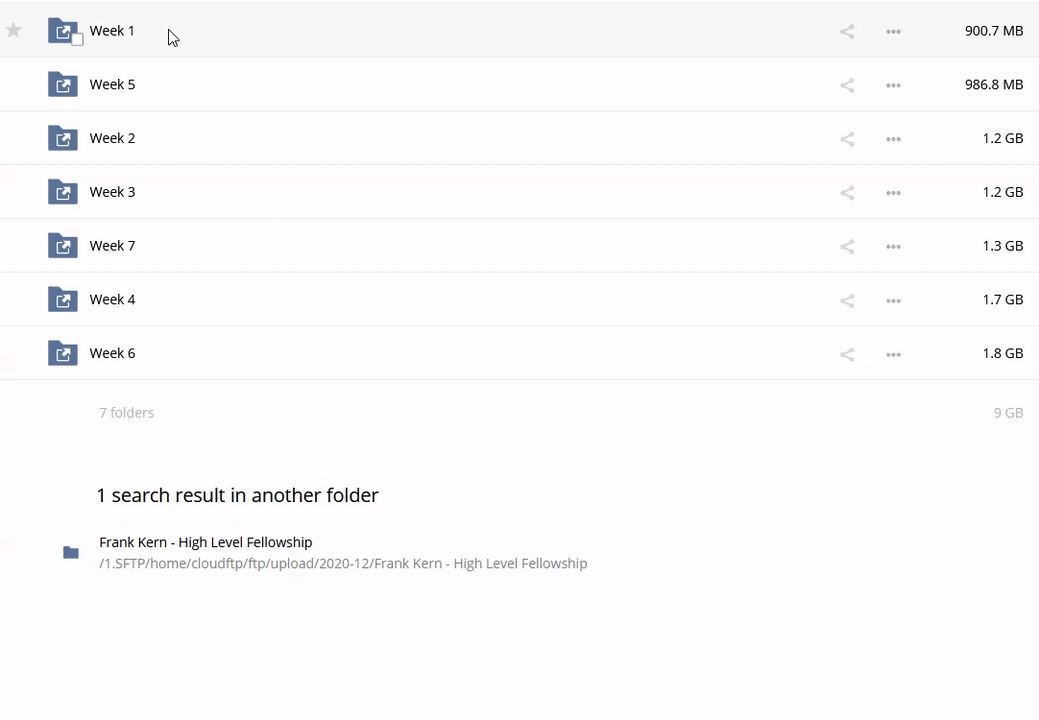This screenshot has height=720, width=1039.
Task: Click the share icon for Week 2
Action: (x=847, y=139)
